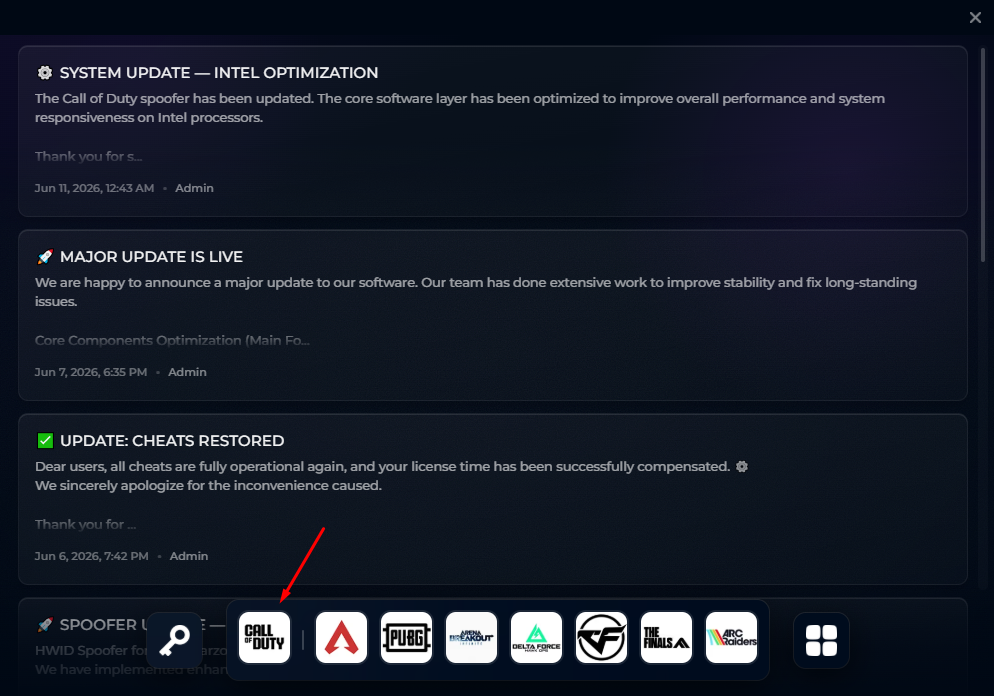The width and height of the screenshot is (994, 696).
Task: Select the Arena Breakout Infinite icon
Action: click(472, 638)
